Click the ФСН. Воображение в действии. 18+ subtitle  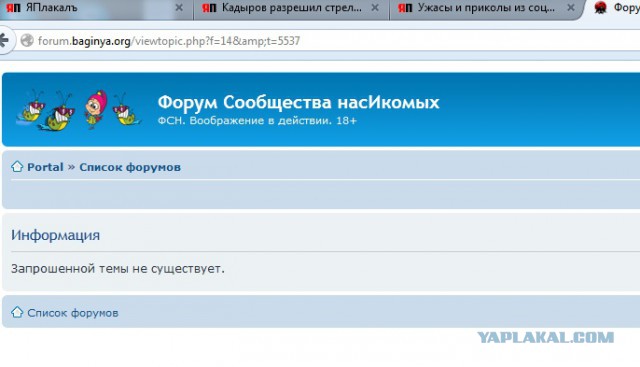click(x=257, y=120)
